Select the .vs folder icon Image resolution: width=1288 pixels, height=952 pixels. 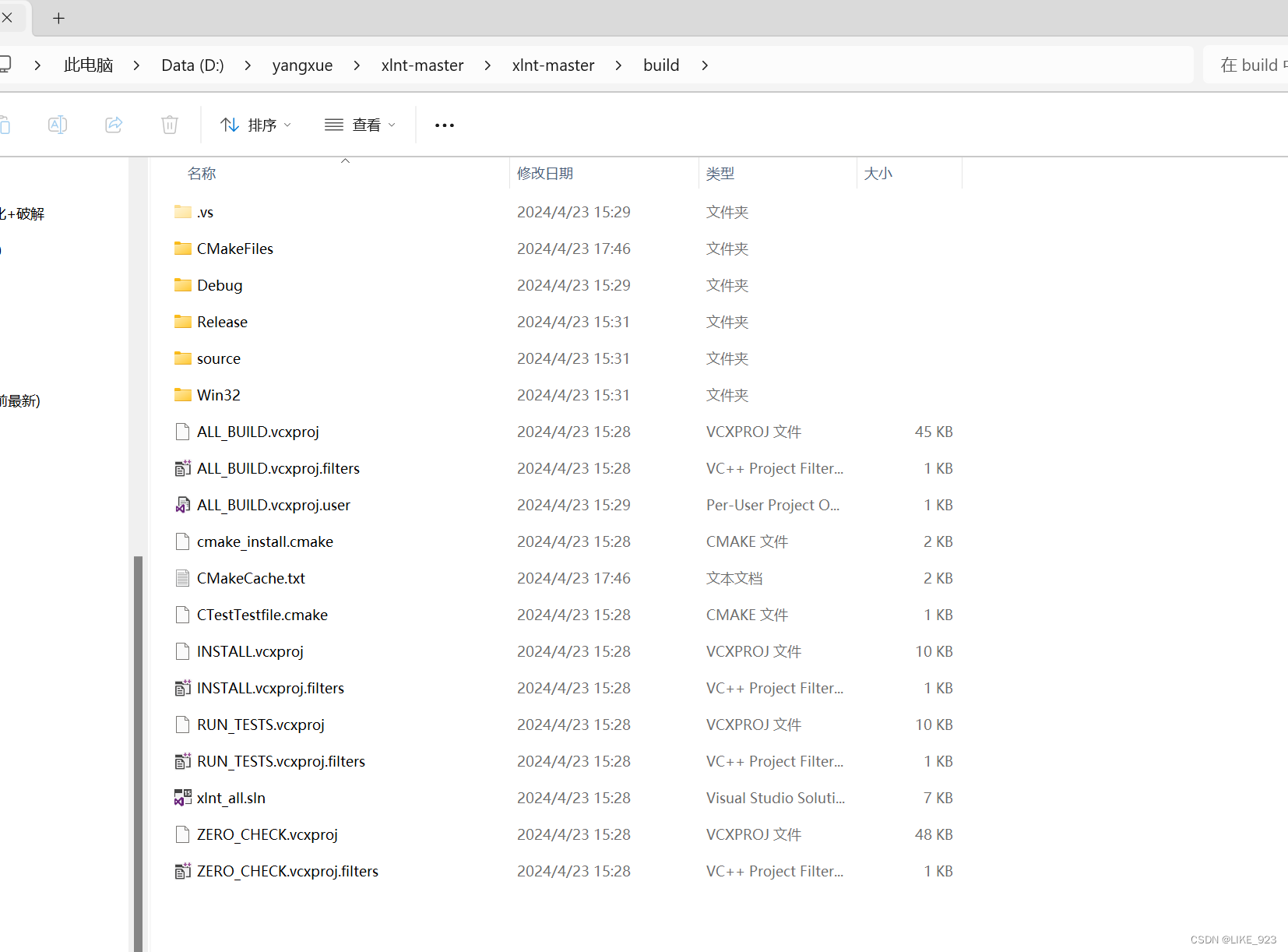[183, 212]
